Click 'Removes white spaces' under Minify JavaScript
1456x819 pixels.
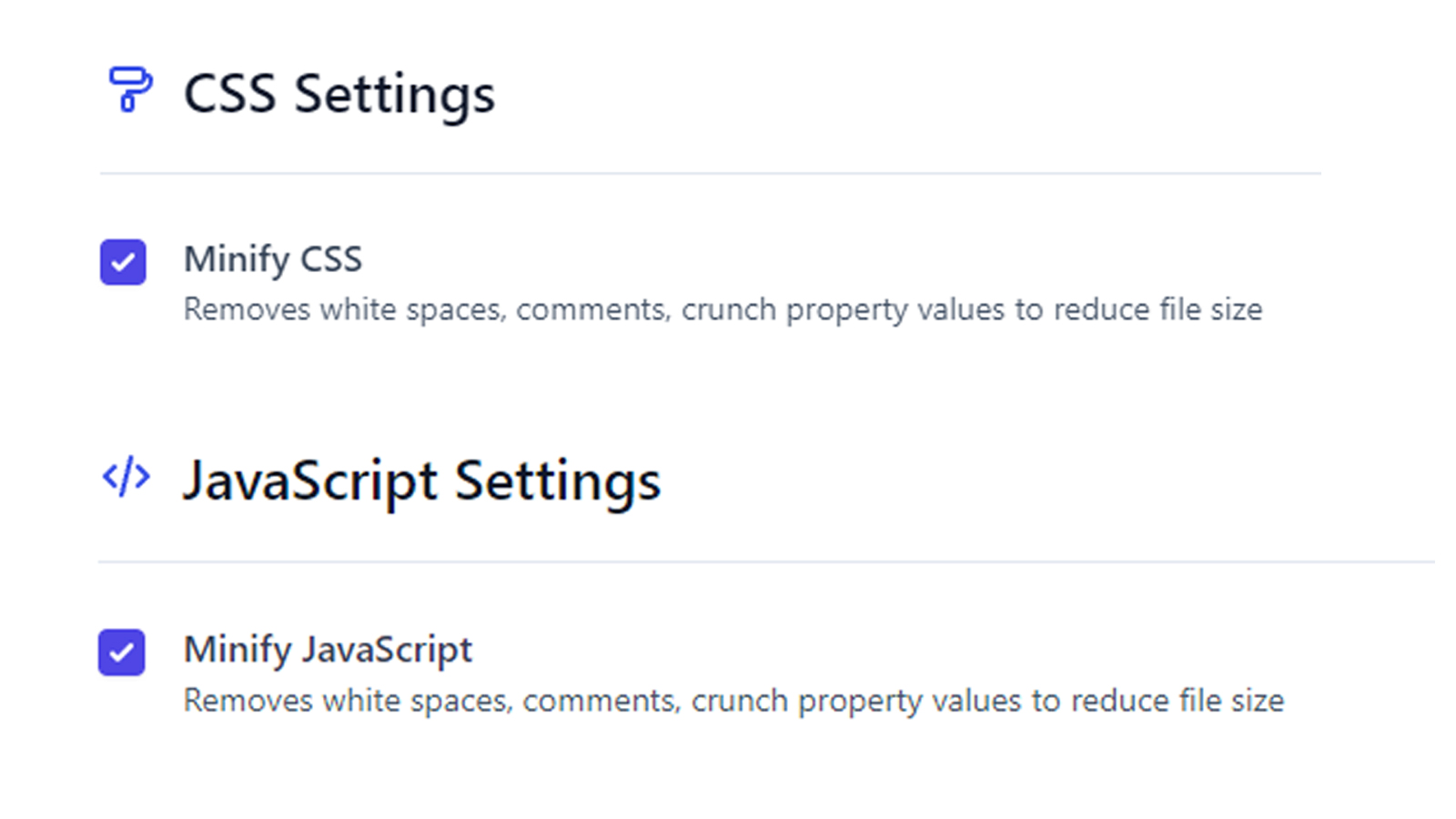click(x=349, y=702)
